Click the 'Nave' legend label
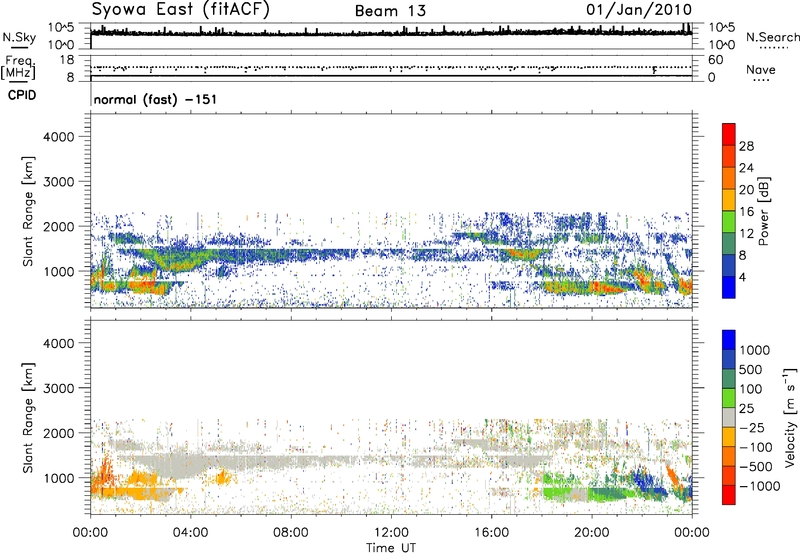 [x=761, y=70]
